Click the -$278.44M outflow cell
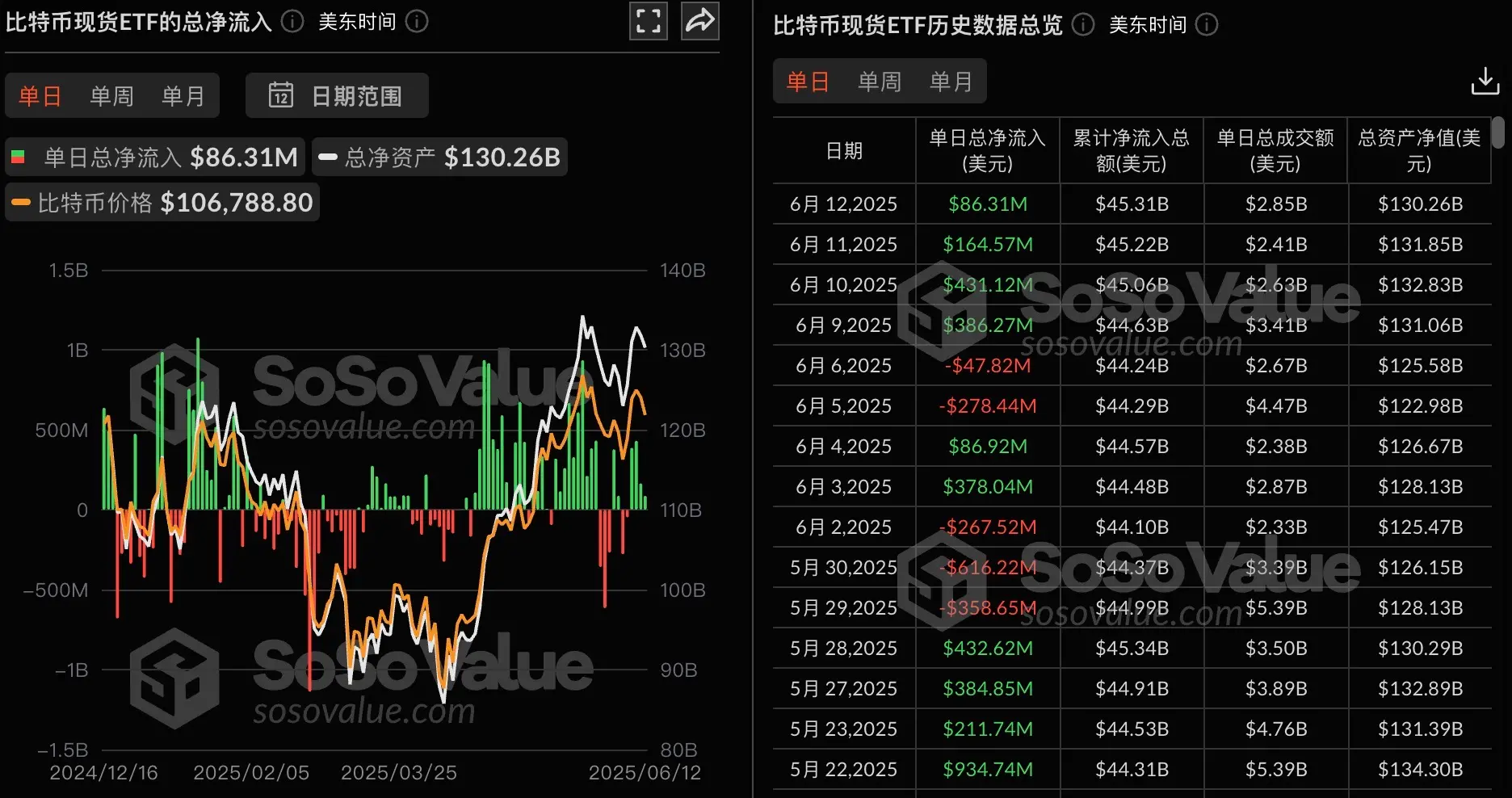Viewport: 1512px width, 798px height. point(988,406)
